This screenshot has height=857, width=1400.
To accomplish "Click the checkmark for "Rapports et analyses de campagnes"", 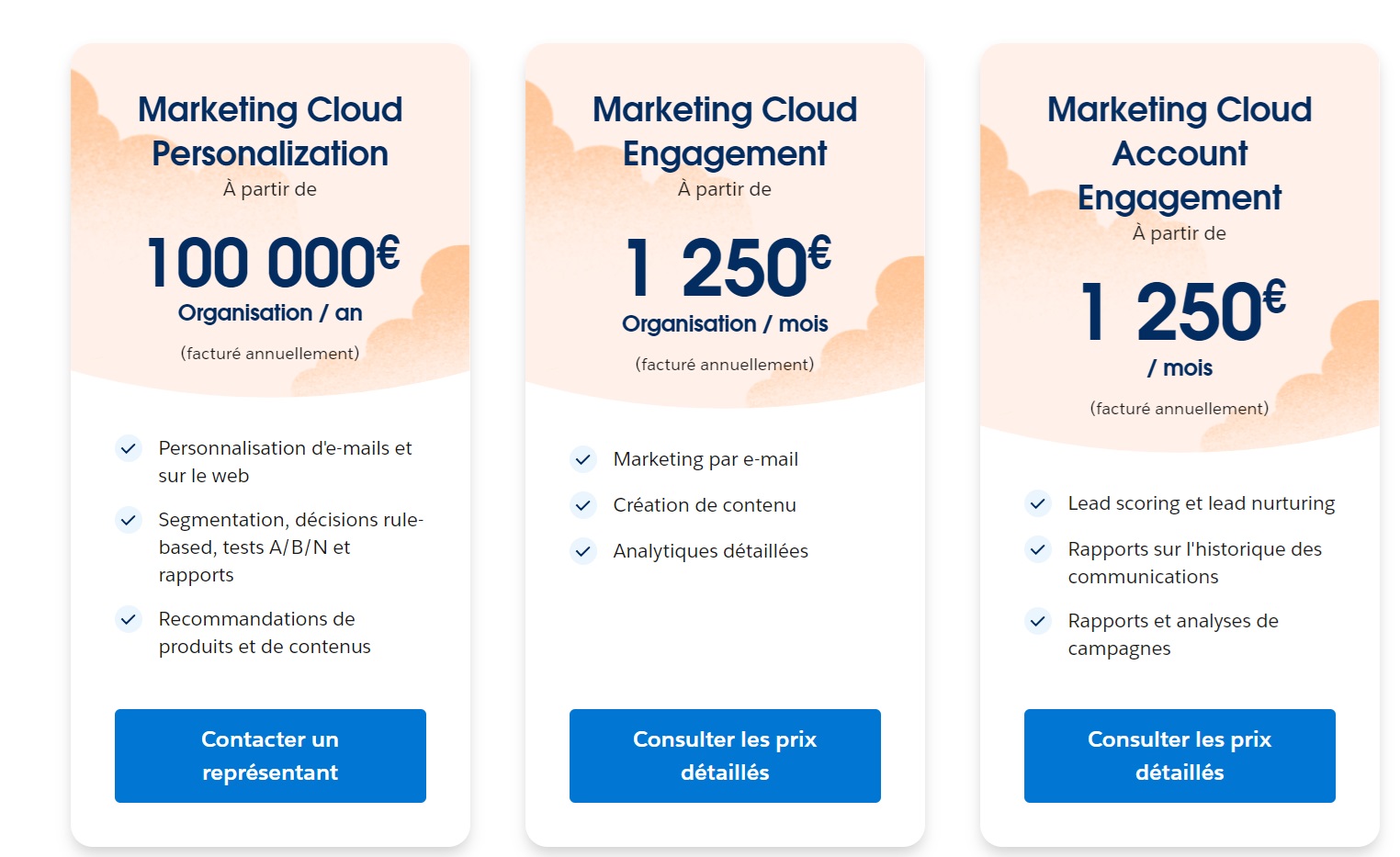I will (x=1038, y=621).
